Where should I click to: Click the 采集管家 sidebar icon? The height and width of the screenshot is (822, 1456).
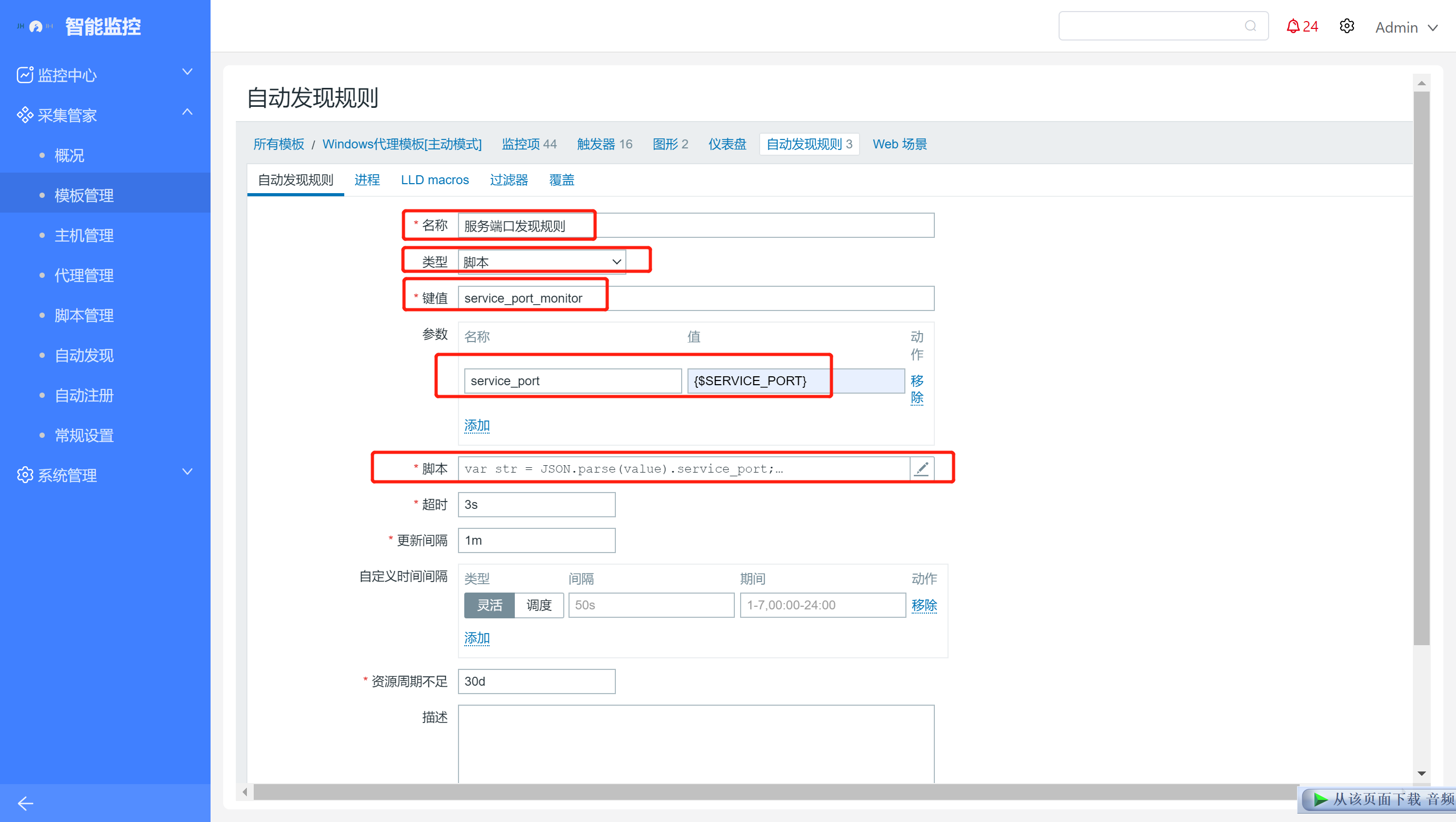(25, 115)
